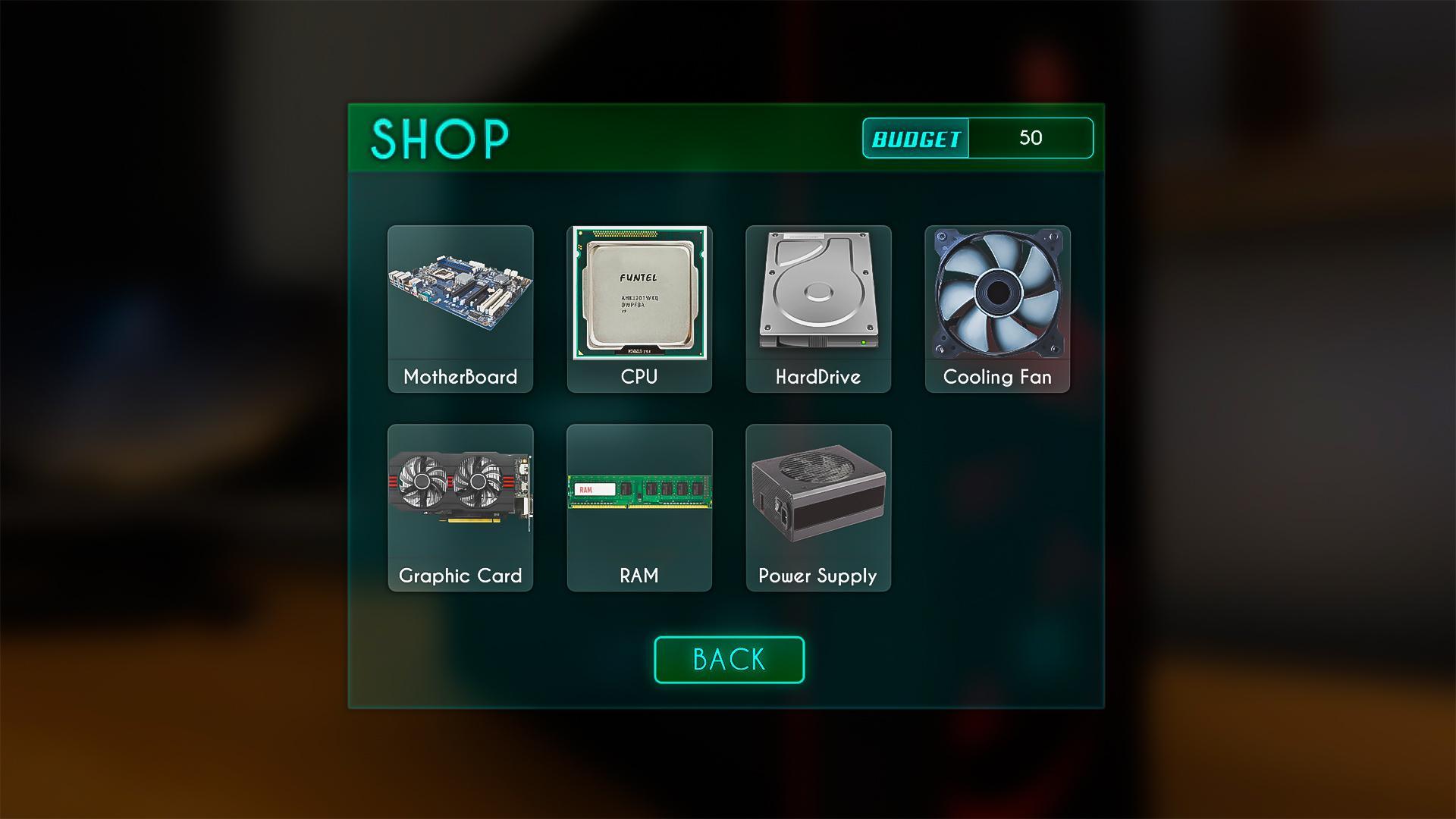This screenshot has width=1456, height=819.
Task: Click the BACK button
Action: pyautogui.click(x=728, y=658)
